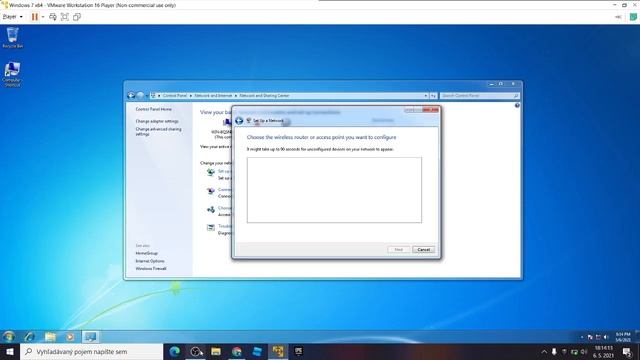Open Windows Firewall link under See also
This screenshot has height=360, width=640.
(x=151, y=269)
